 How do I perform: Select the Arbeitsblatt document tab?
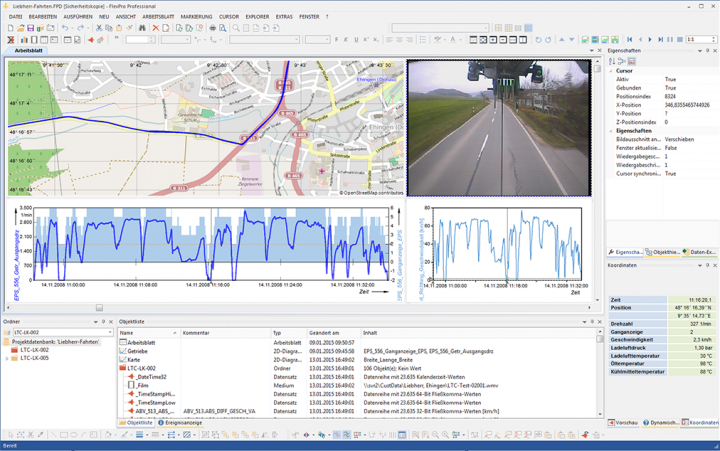pyautogui.click(x=28, y=51)
